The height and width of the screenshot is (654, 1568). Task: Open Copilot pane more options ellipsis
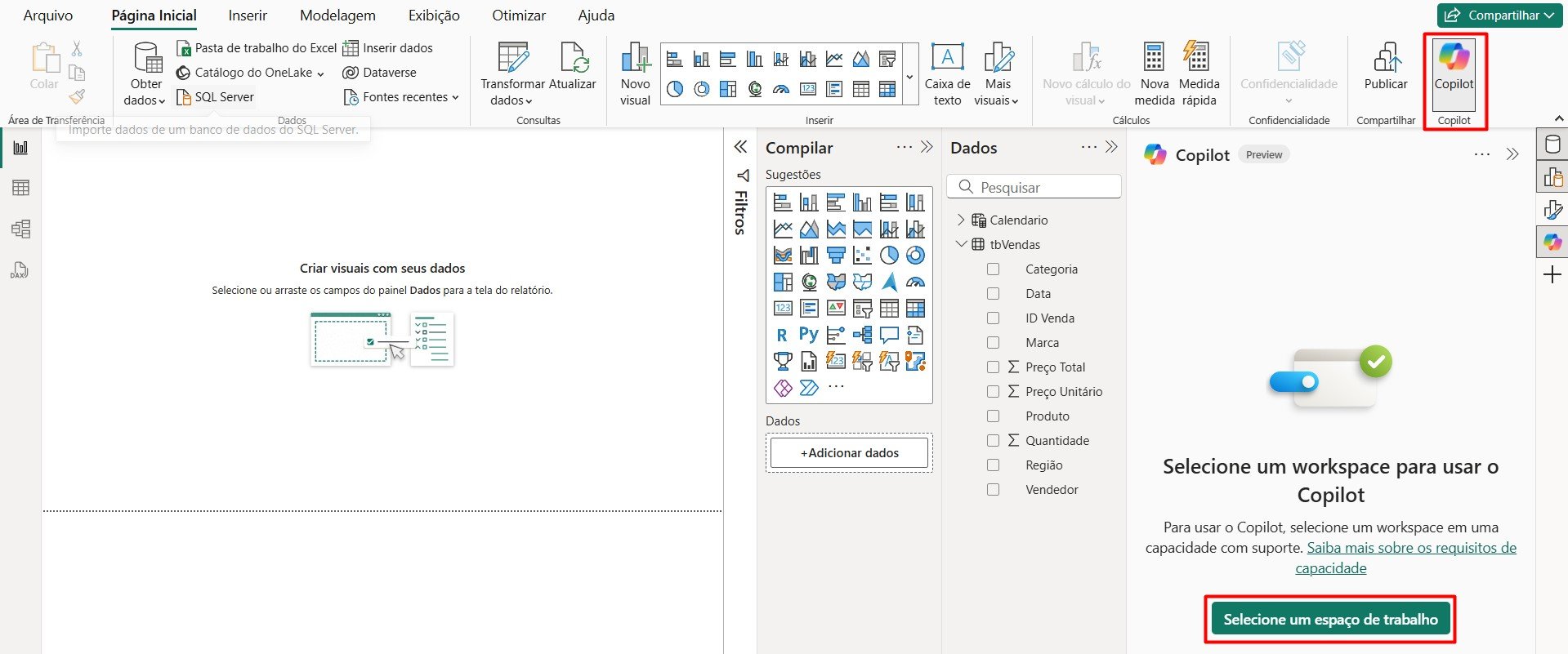[1482, 154]
